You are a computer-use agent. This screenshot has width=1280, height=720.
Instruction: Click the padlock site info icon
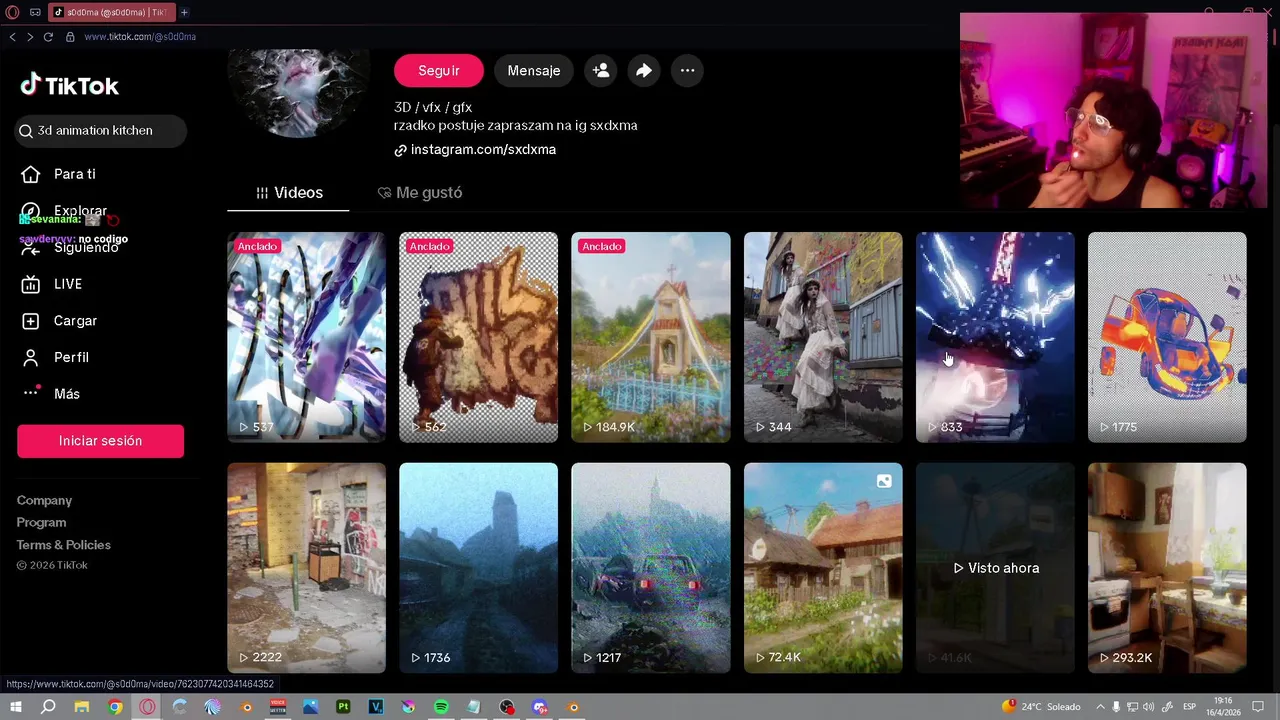click(70, 37)
